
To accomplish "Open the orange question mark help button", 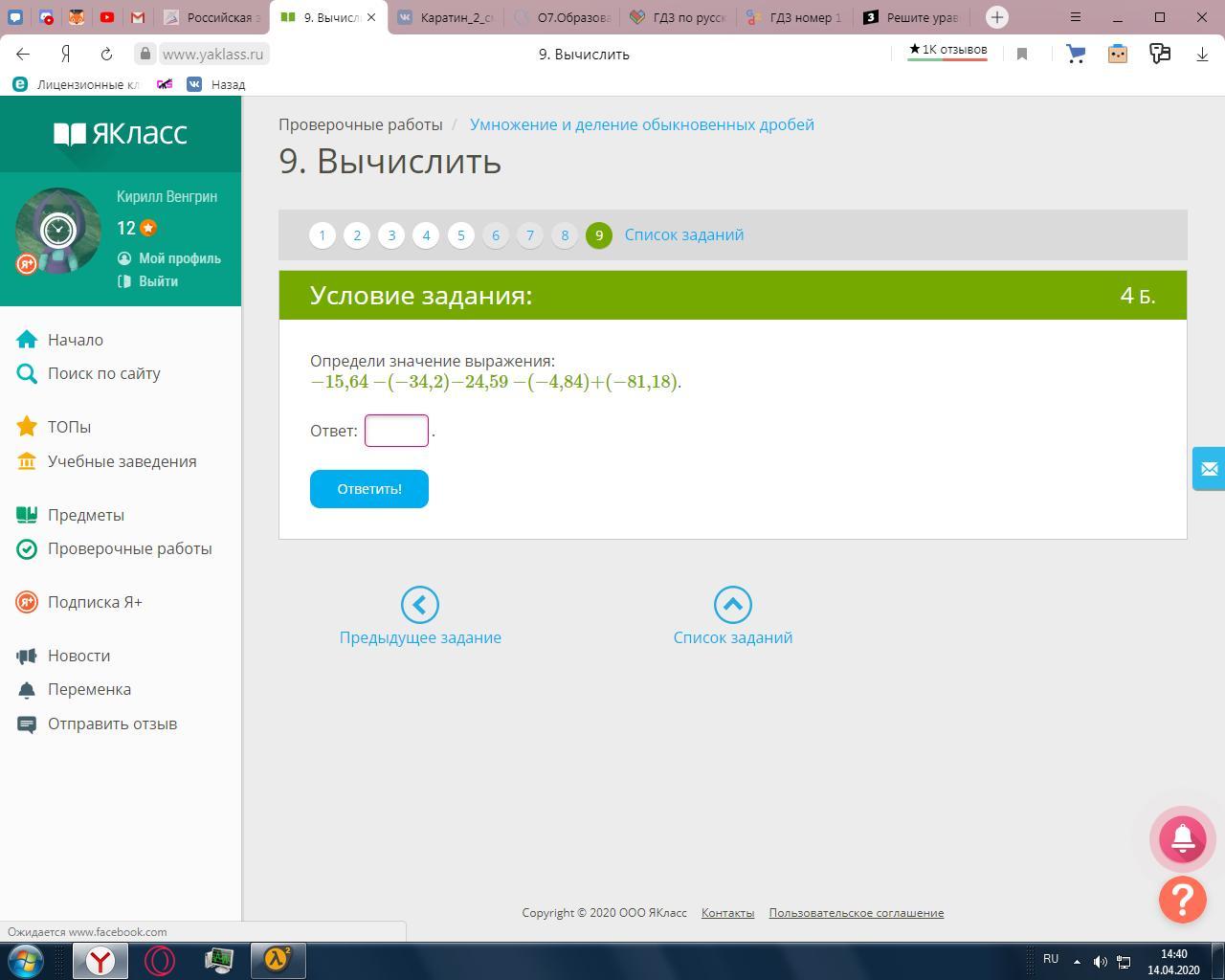I will click(1183, 900).
